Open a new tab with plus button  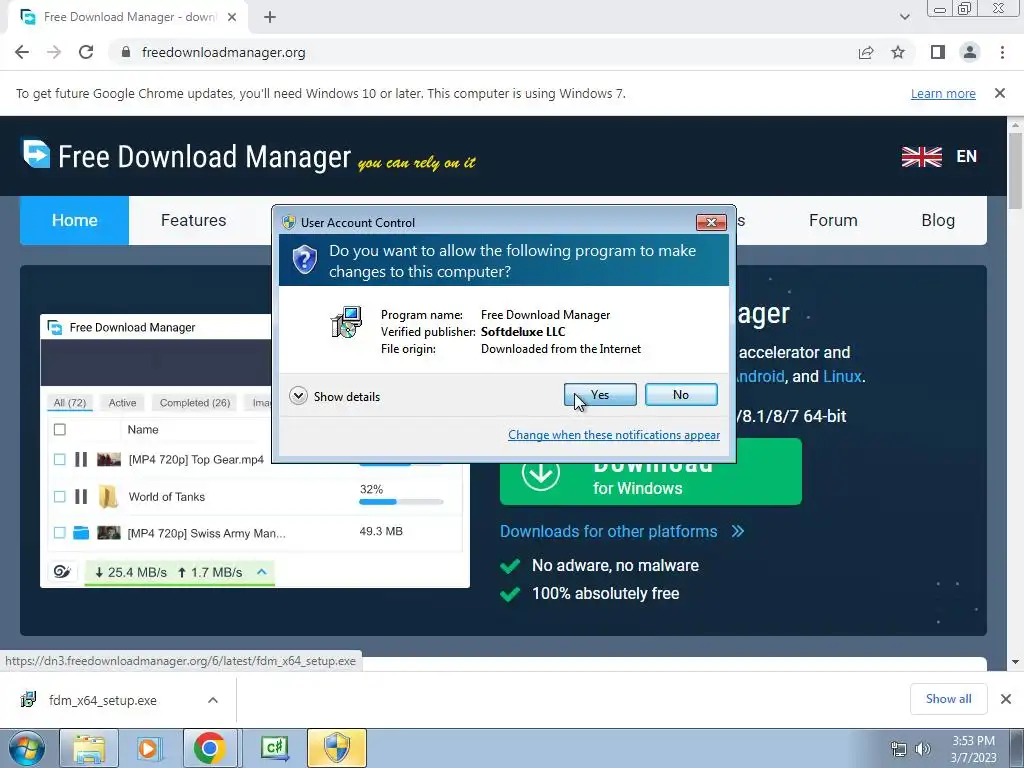tap(270, 17)
